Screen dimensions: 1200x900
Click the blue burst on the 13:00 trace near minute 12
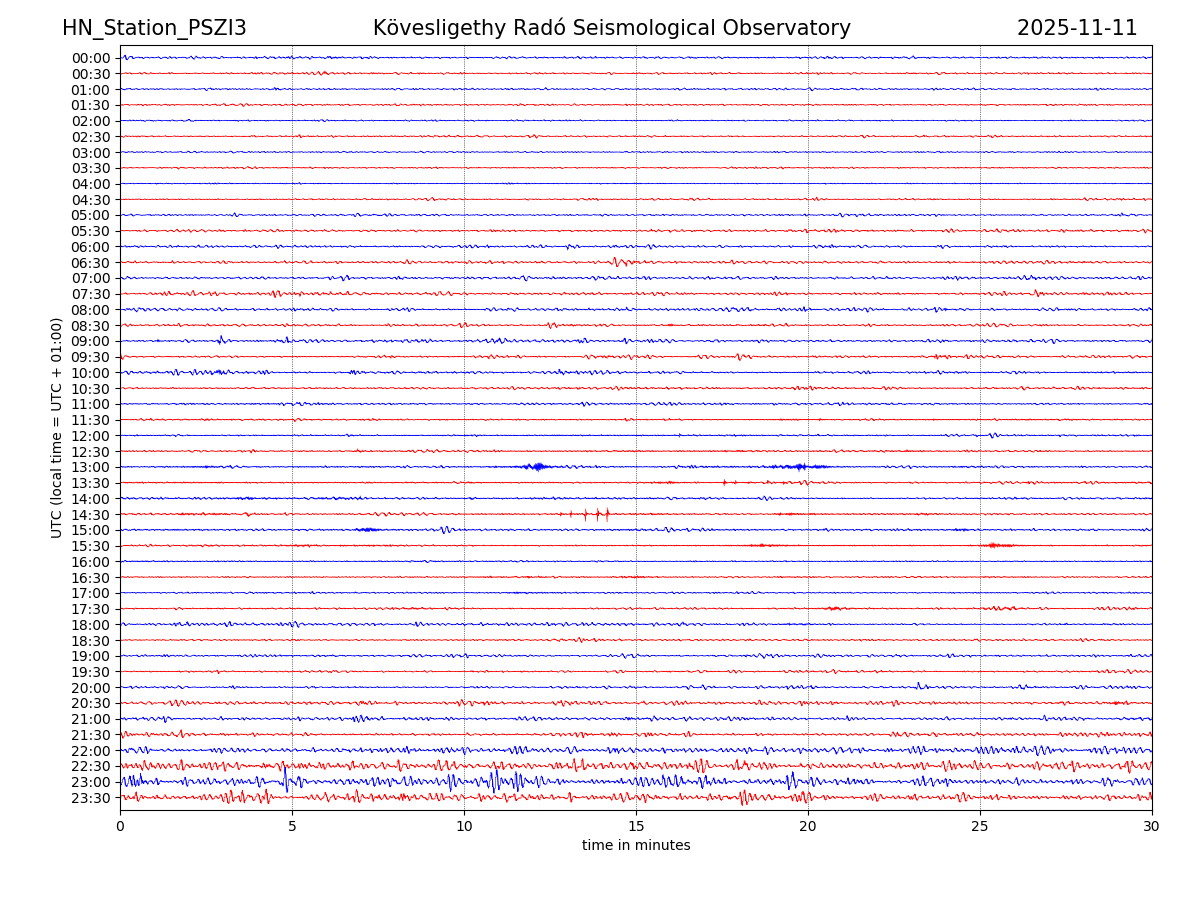pos(537,467)
